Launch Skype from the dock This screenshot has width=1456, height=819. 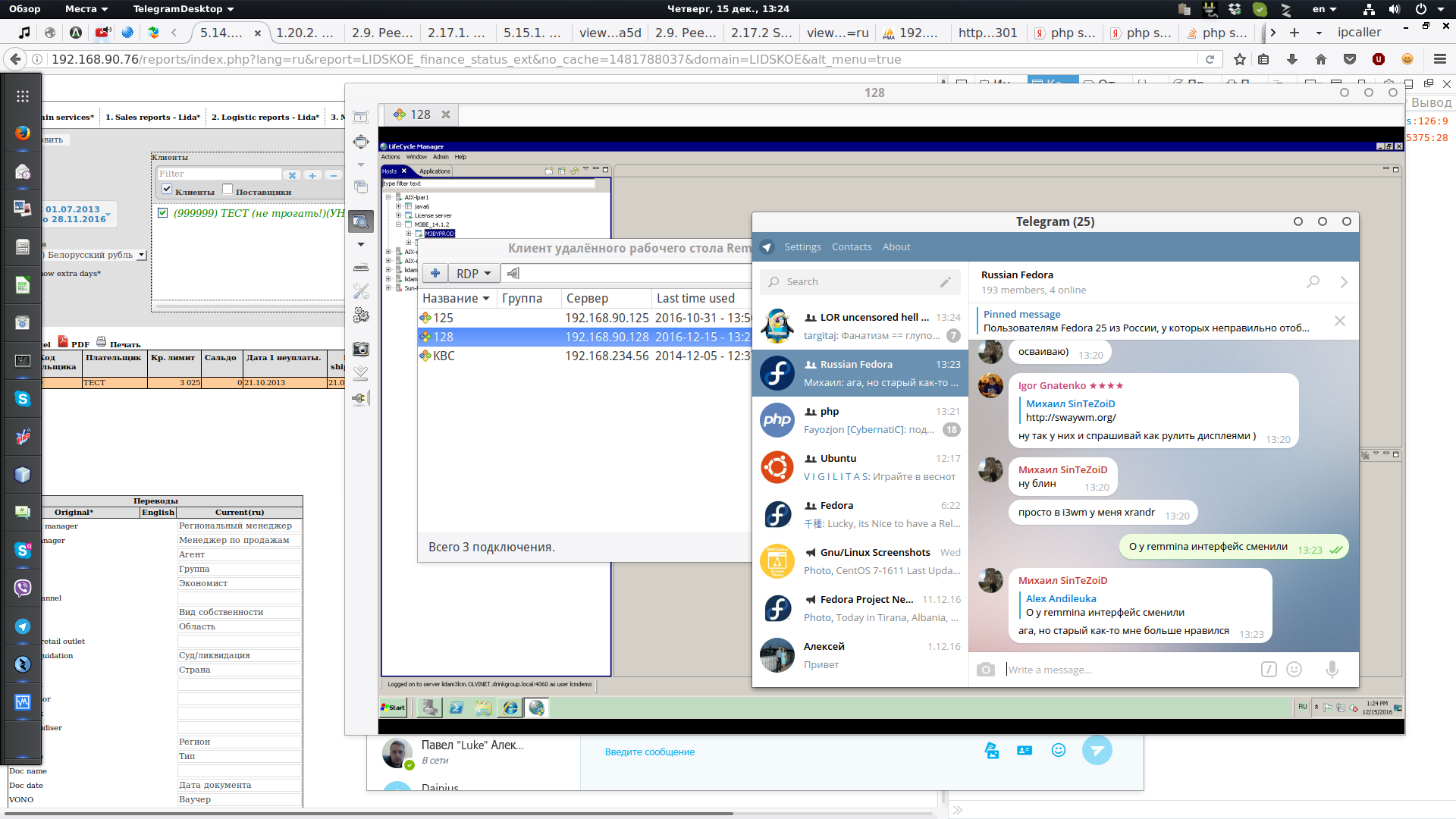[x=23, y=399]
